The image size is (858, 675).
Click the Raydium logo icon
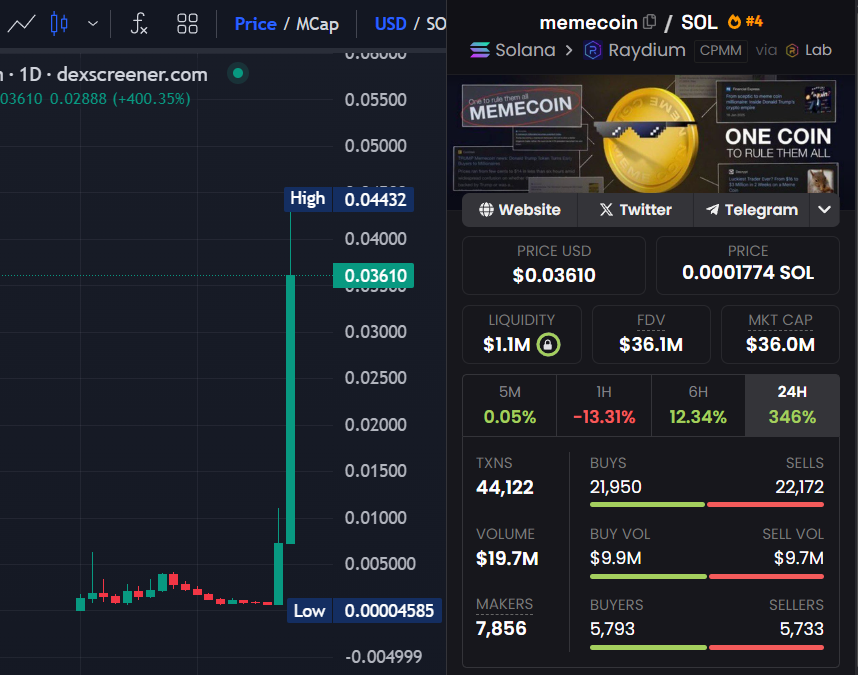click(593, 50)
